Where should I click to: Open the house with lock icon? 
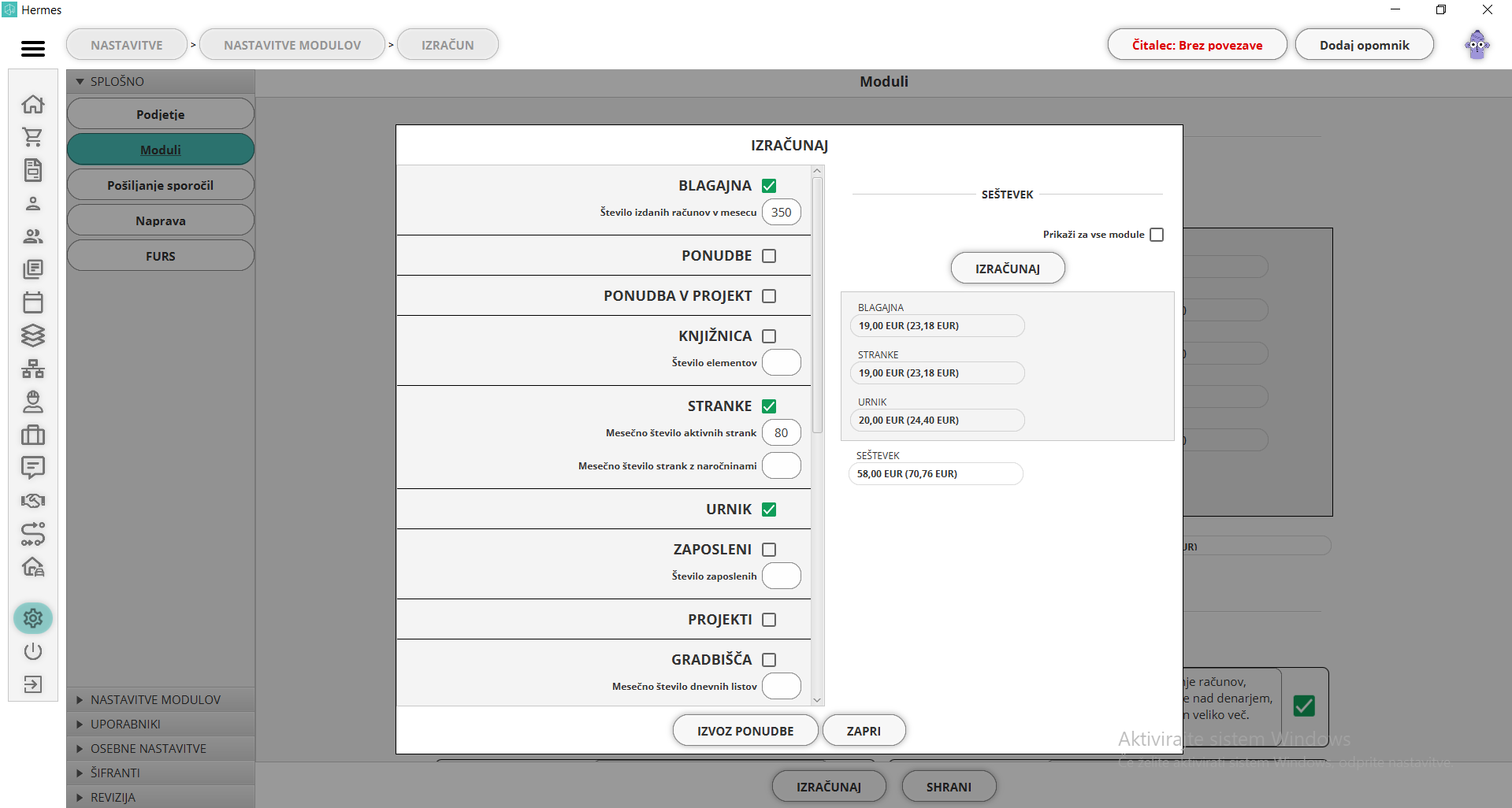click(33, 567)
